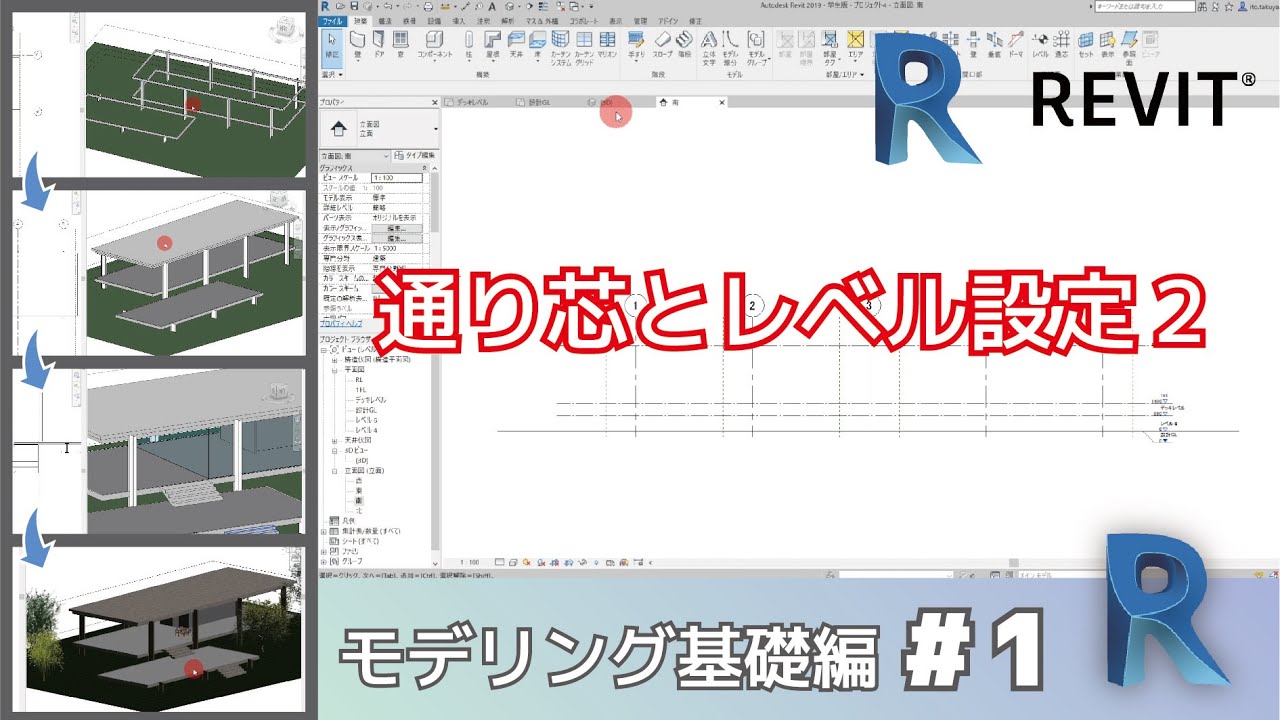This screenshot has width=1280, height=720.
Task: Click the 表示 (Show work plane) tool
Action: (1108, 44)
